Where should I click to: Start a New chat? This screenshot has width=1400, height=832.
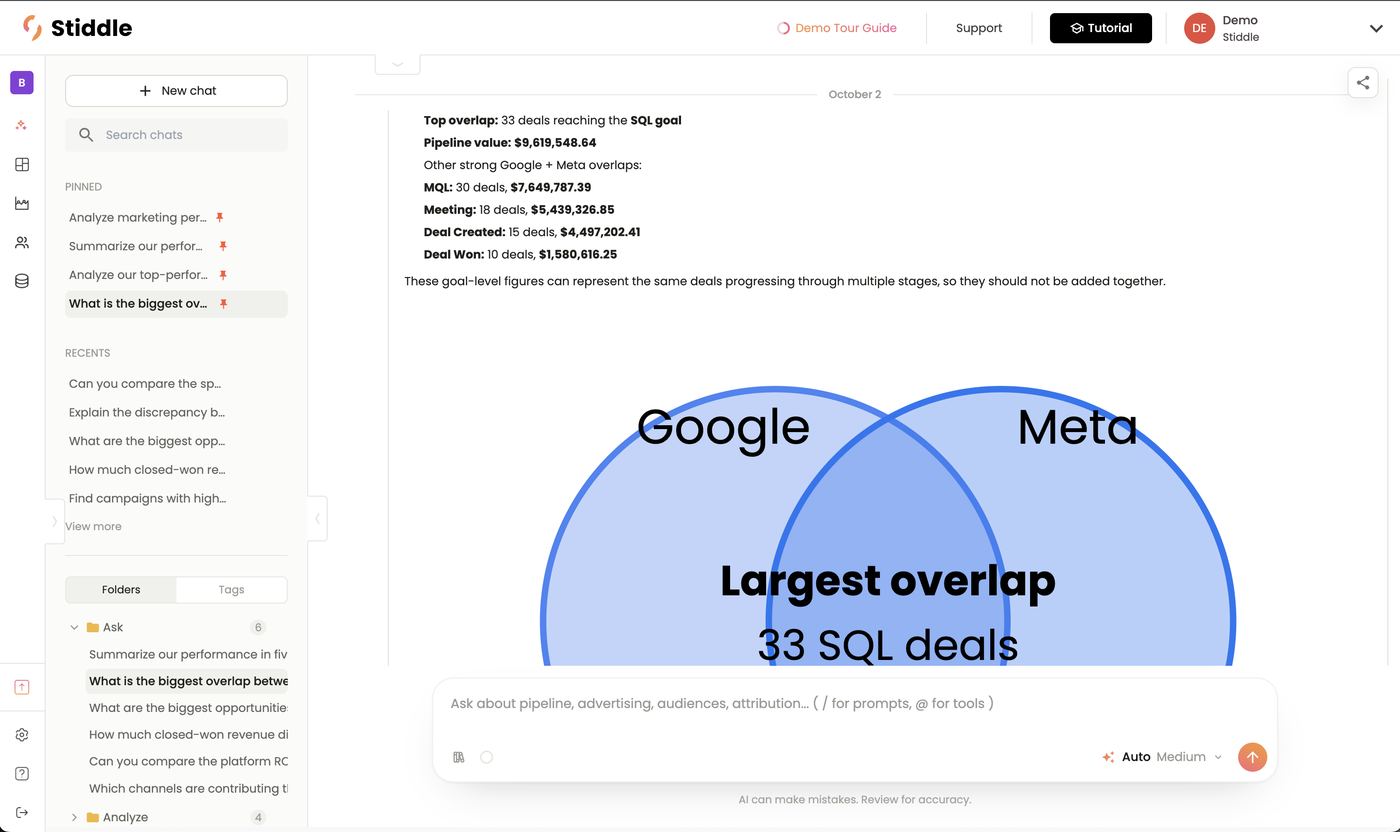pyautogui.click(x=176, y=91)
